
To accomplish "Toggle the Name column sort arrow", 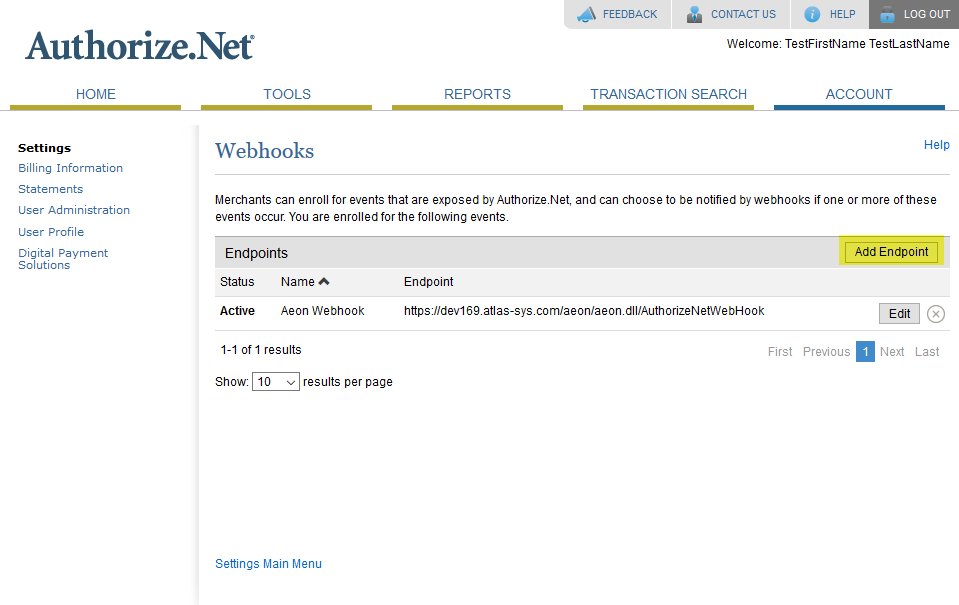I will (322, 281).
